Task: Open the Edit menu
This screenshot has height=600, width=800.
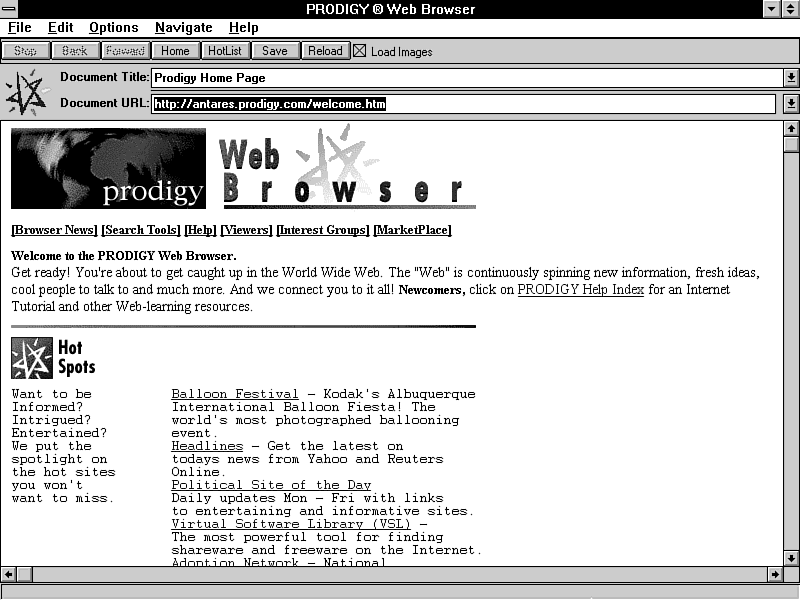Action: click(60, 28)
